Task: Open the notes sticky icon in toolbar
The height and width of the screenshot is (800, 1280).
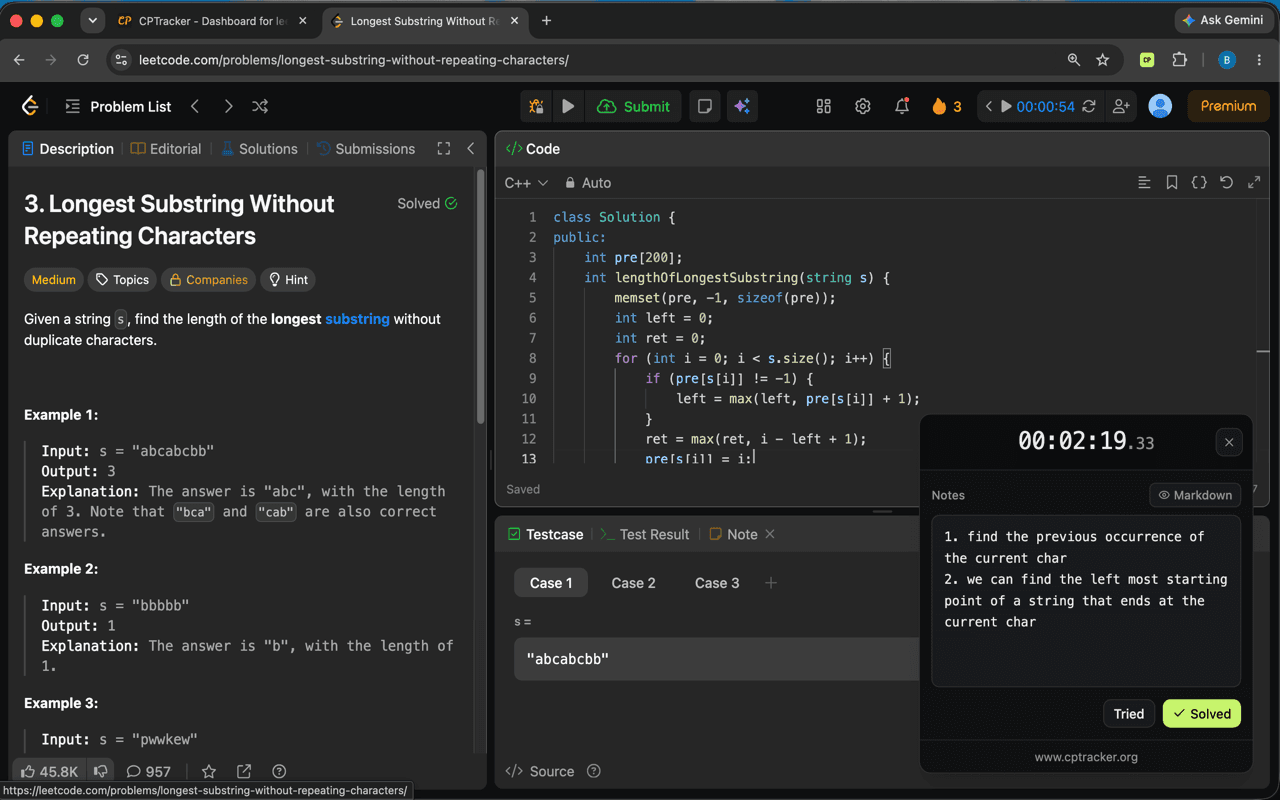Action: tap(705, 106)
